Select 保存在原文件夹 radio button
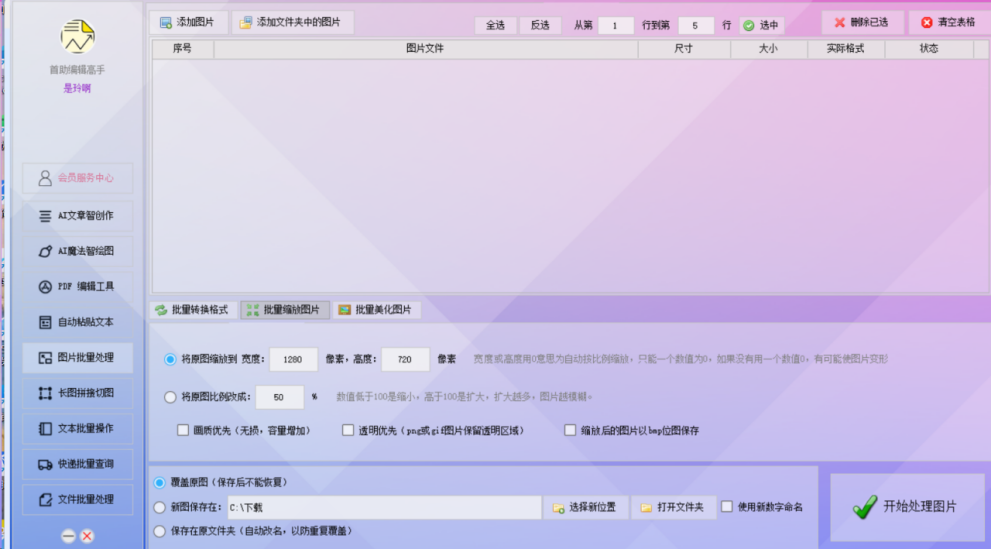 (159, 531)
